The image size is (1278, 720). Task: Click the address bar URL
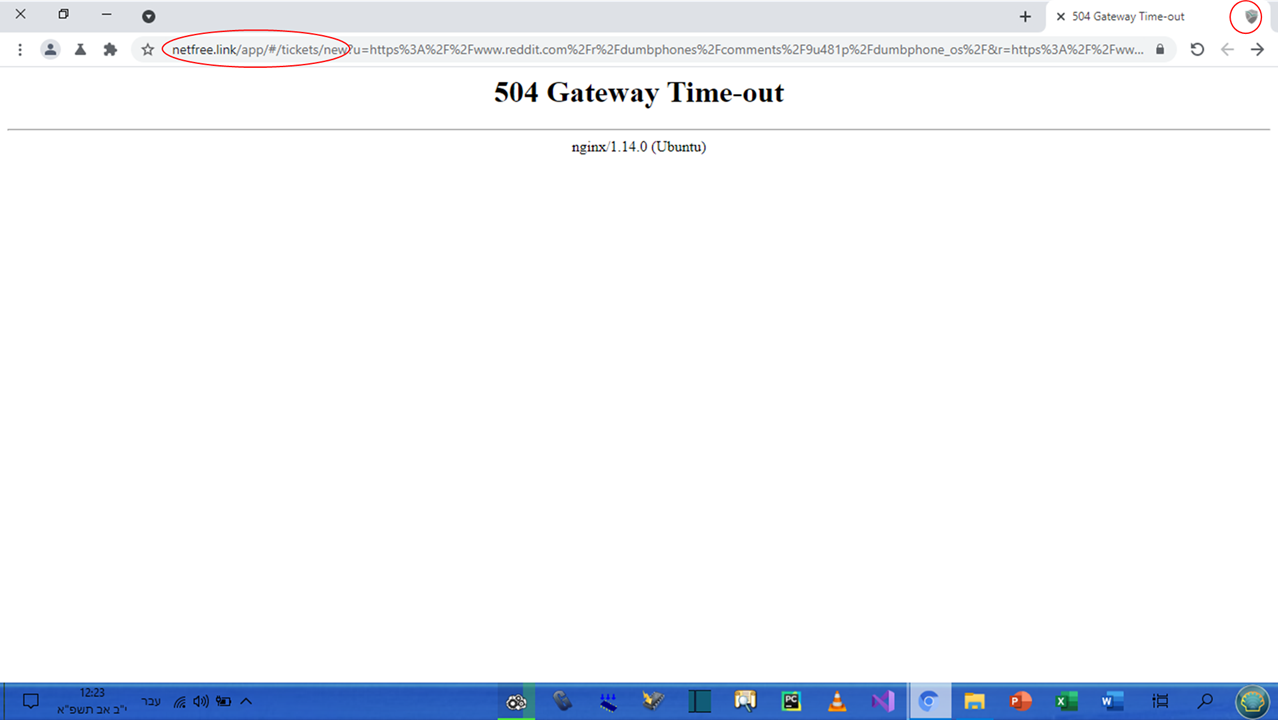[x=650, y=49]
